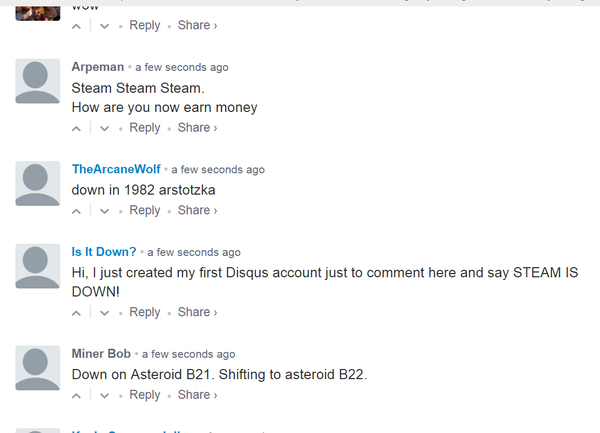
Task: Downvote the Is It Down? comment
Action: click(x=105, y=313)
